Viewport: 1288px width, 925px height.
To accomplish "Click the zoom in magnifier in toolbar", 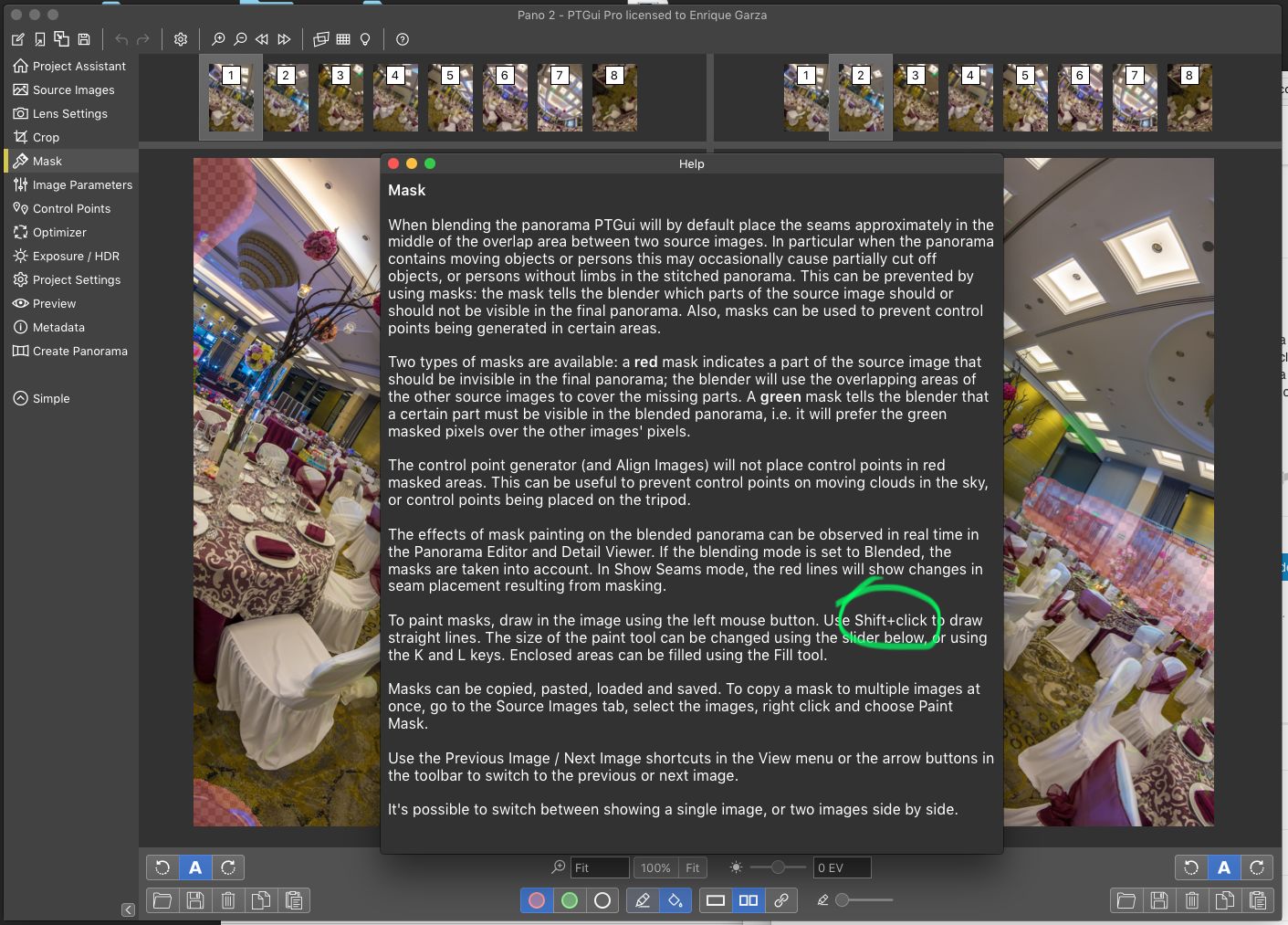I will coord(218,39).
